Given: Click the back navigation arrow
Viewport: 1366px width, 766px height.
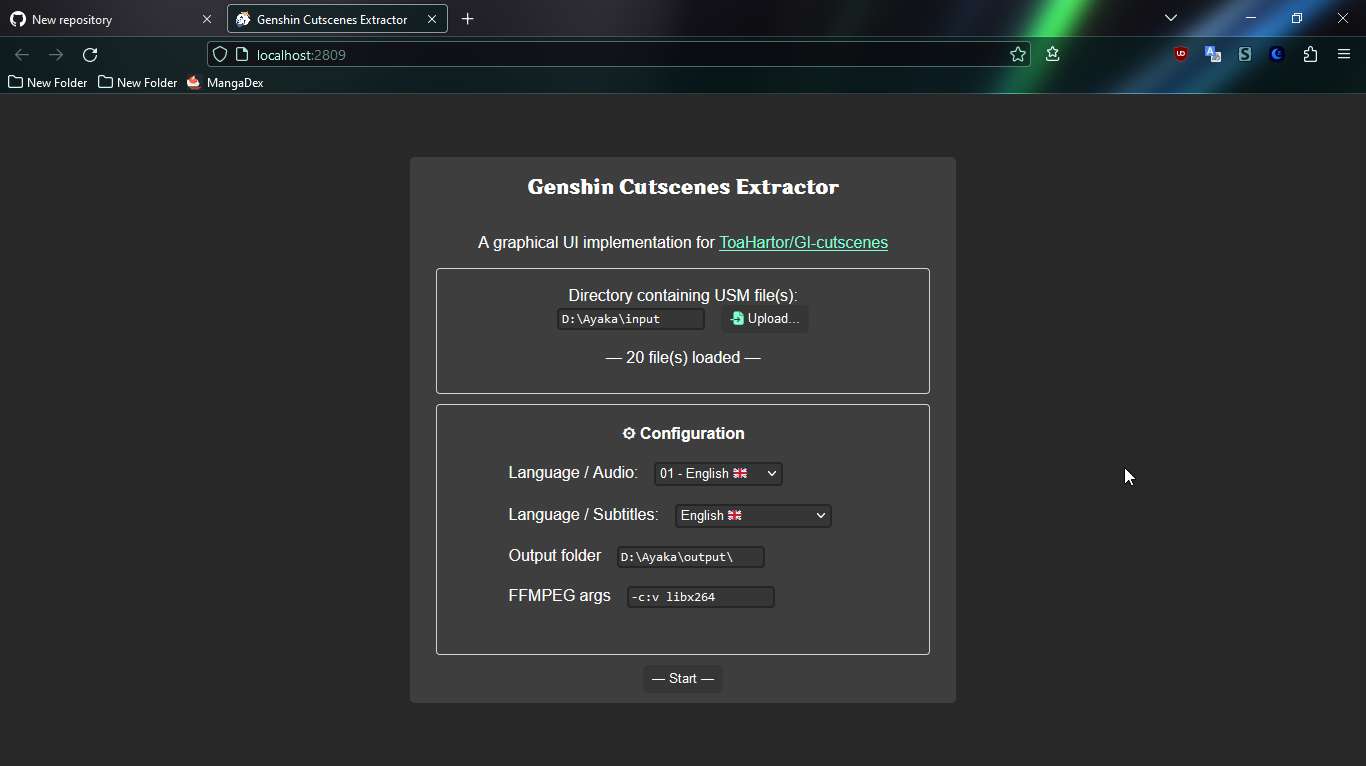Looking at the screenshot, I should [22, 55].
